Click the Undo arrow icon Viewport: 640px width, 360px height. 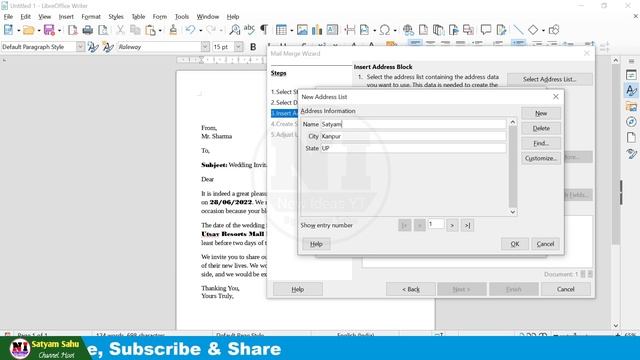(190, 30)
